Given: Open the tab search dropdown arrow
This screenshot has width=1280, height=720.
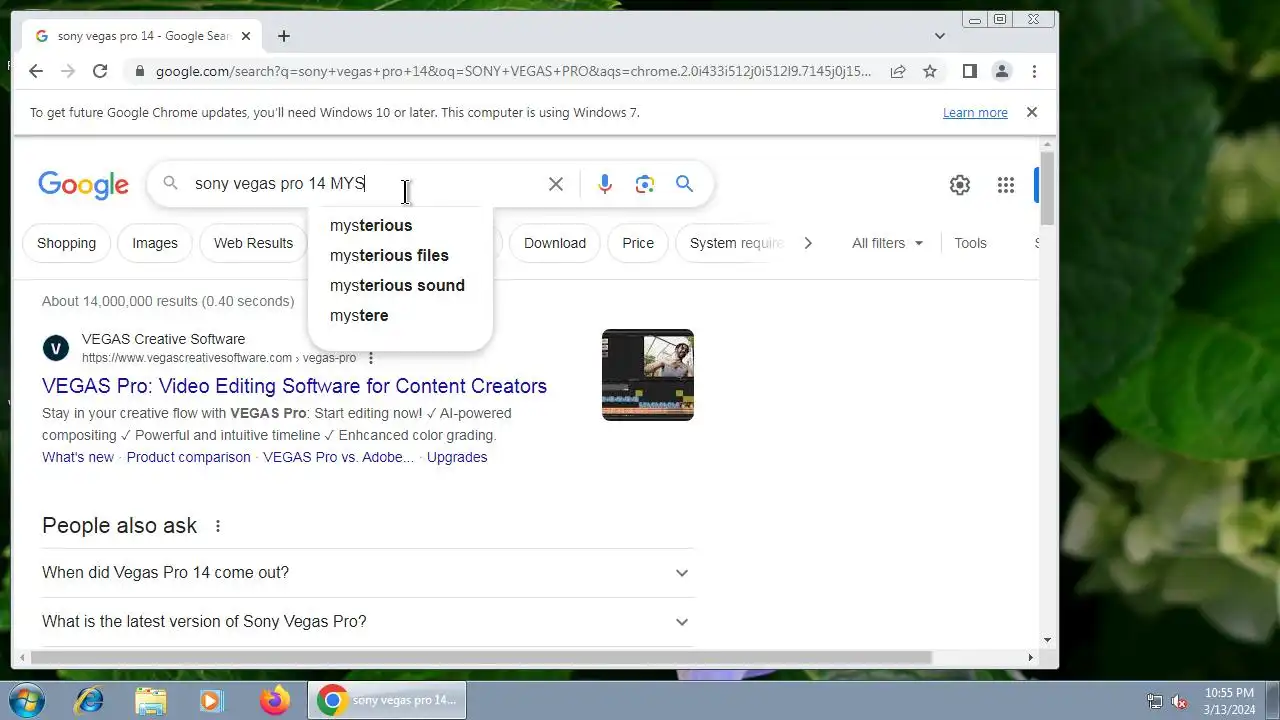Looking at the screenshot, I should click(x=940, y=36).
